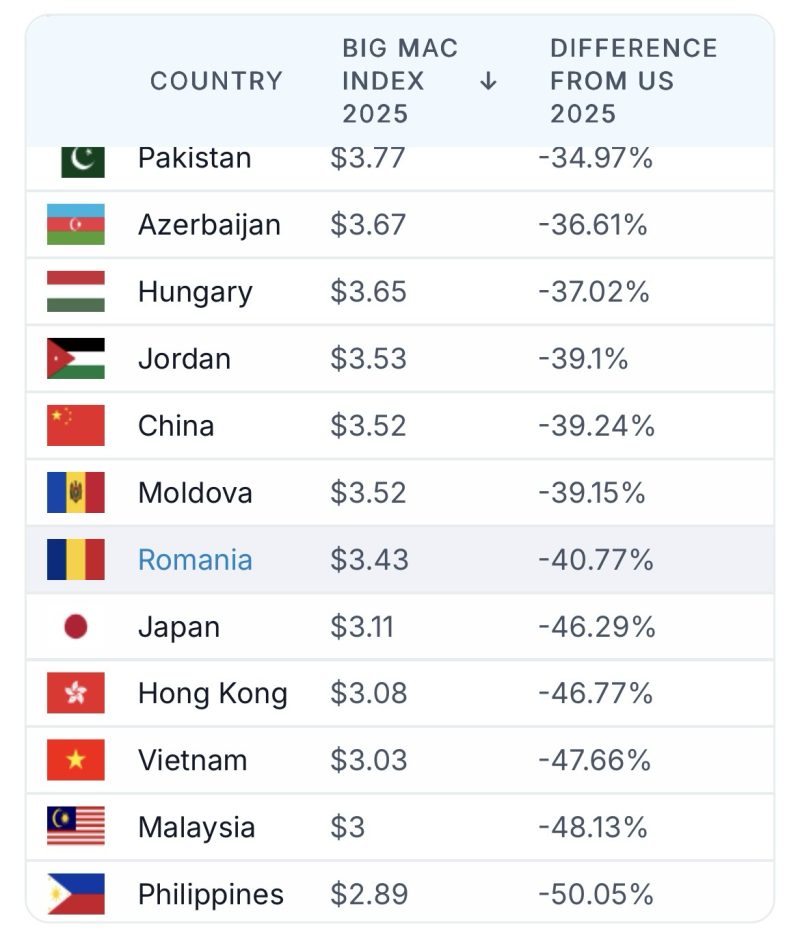Click the Pakistan flag icon
Image resolution: width=800 pixels, height=933 pixels.
tap(83, 162)
